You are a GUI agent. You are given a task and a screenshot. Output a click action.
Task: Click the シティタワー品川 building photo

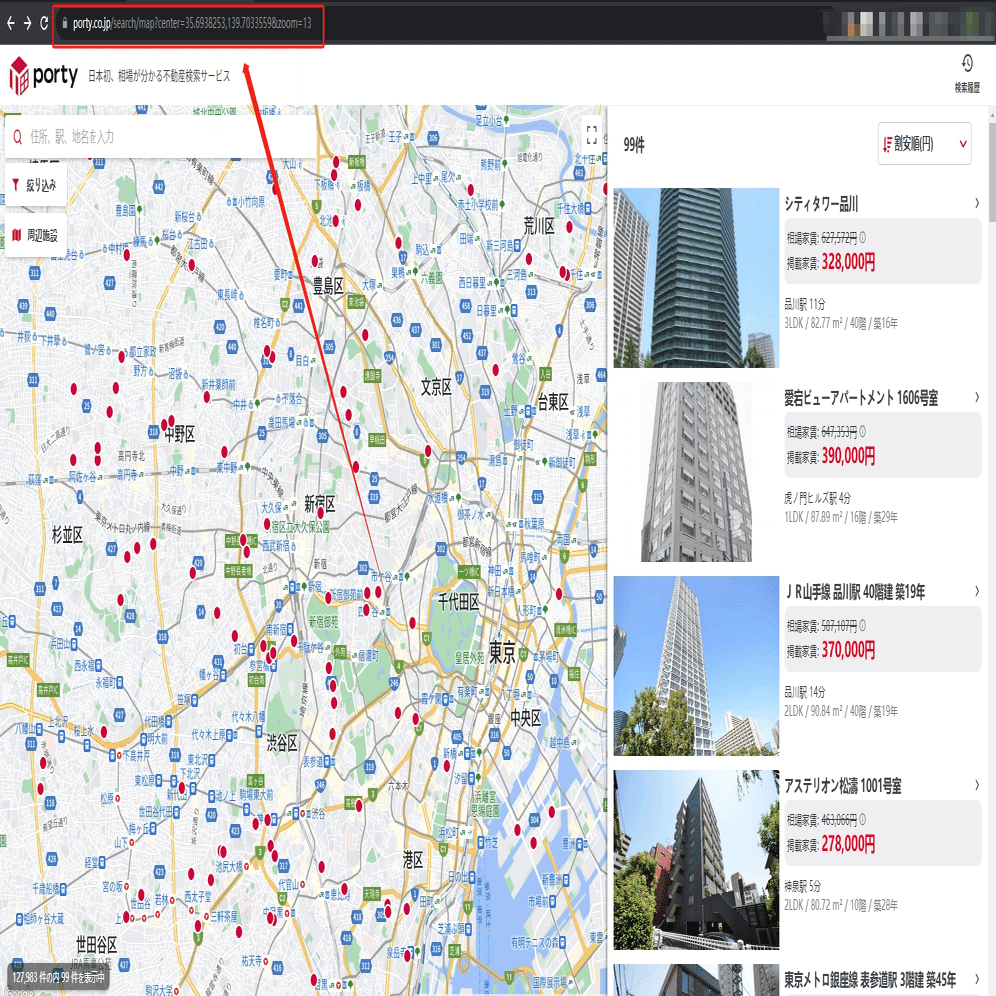(696, 278)
